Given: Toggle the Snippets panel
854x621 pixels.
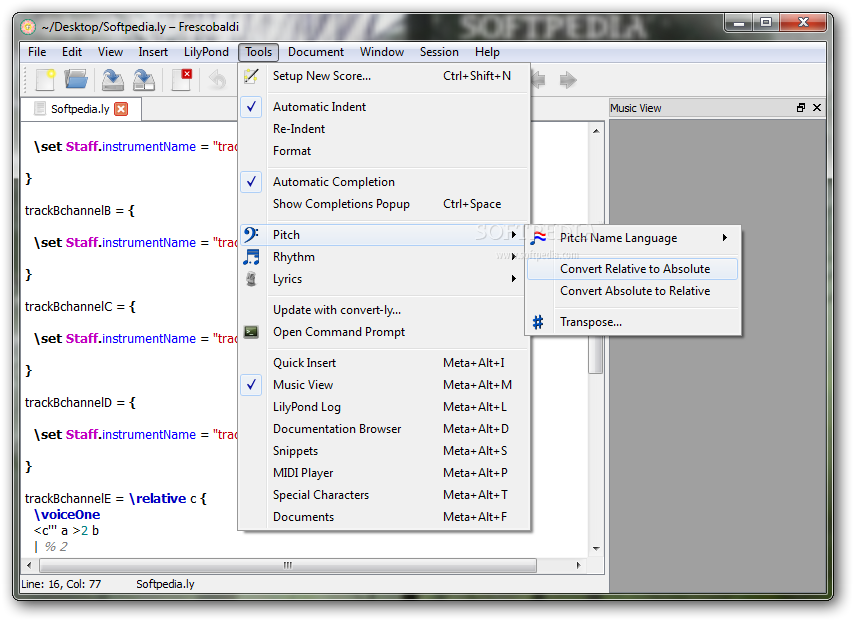Looking at the screenshot, I should tap(385, 451).
